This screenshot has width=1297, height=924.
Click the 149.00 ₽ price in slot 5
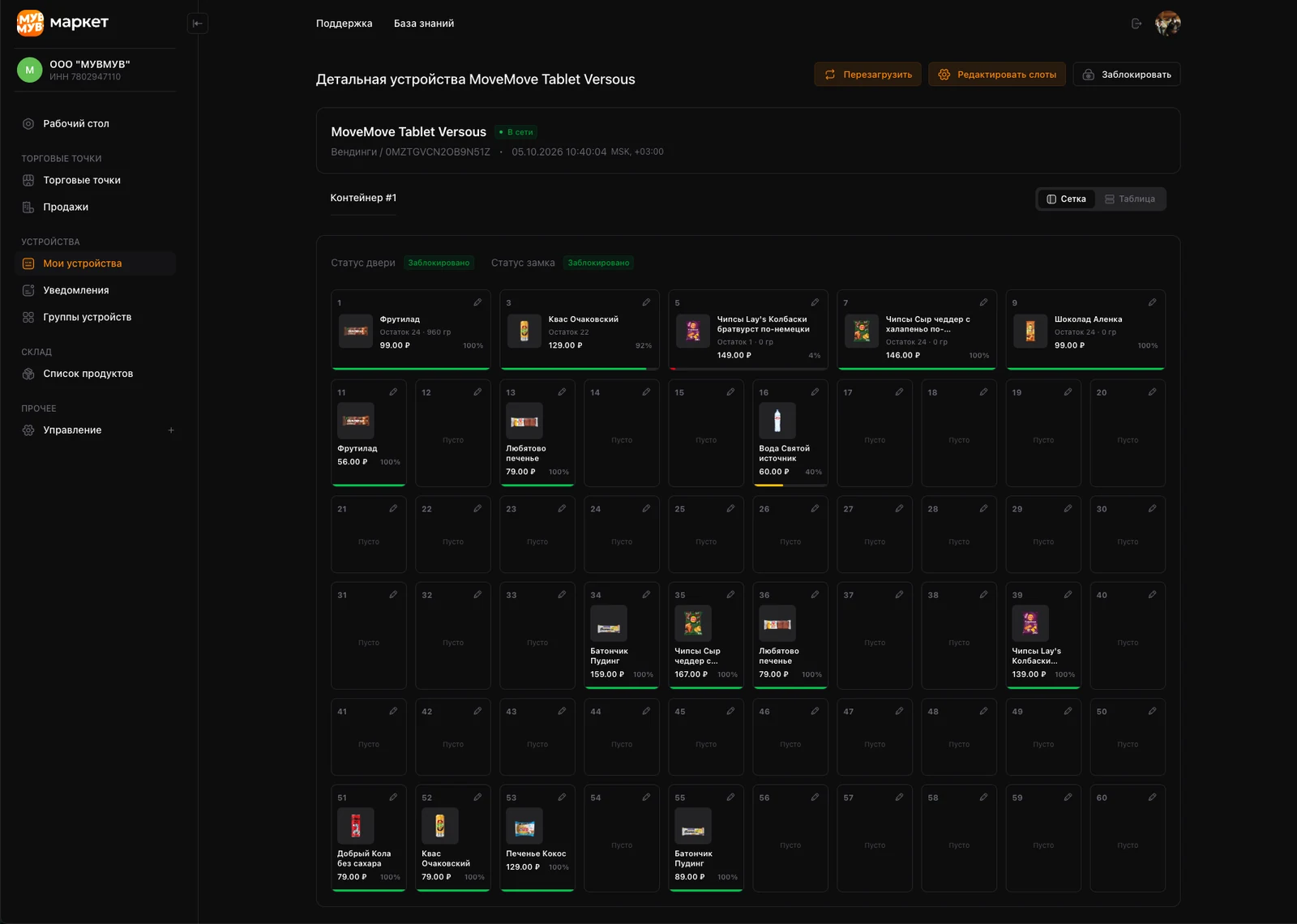tap(734, 355)
